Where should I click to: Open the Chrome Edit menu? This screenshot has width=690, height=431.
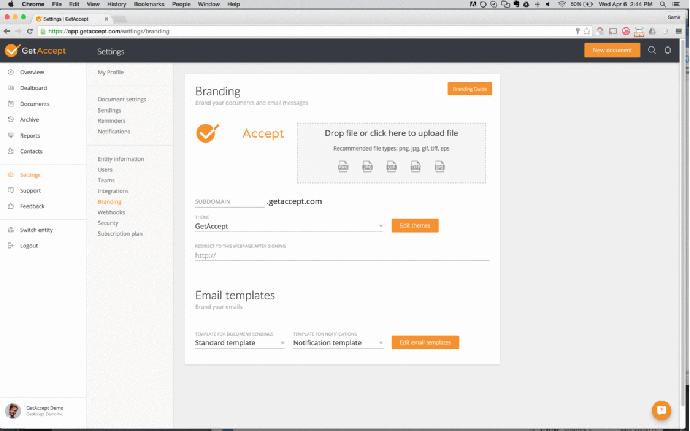(x=74, y=4)
